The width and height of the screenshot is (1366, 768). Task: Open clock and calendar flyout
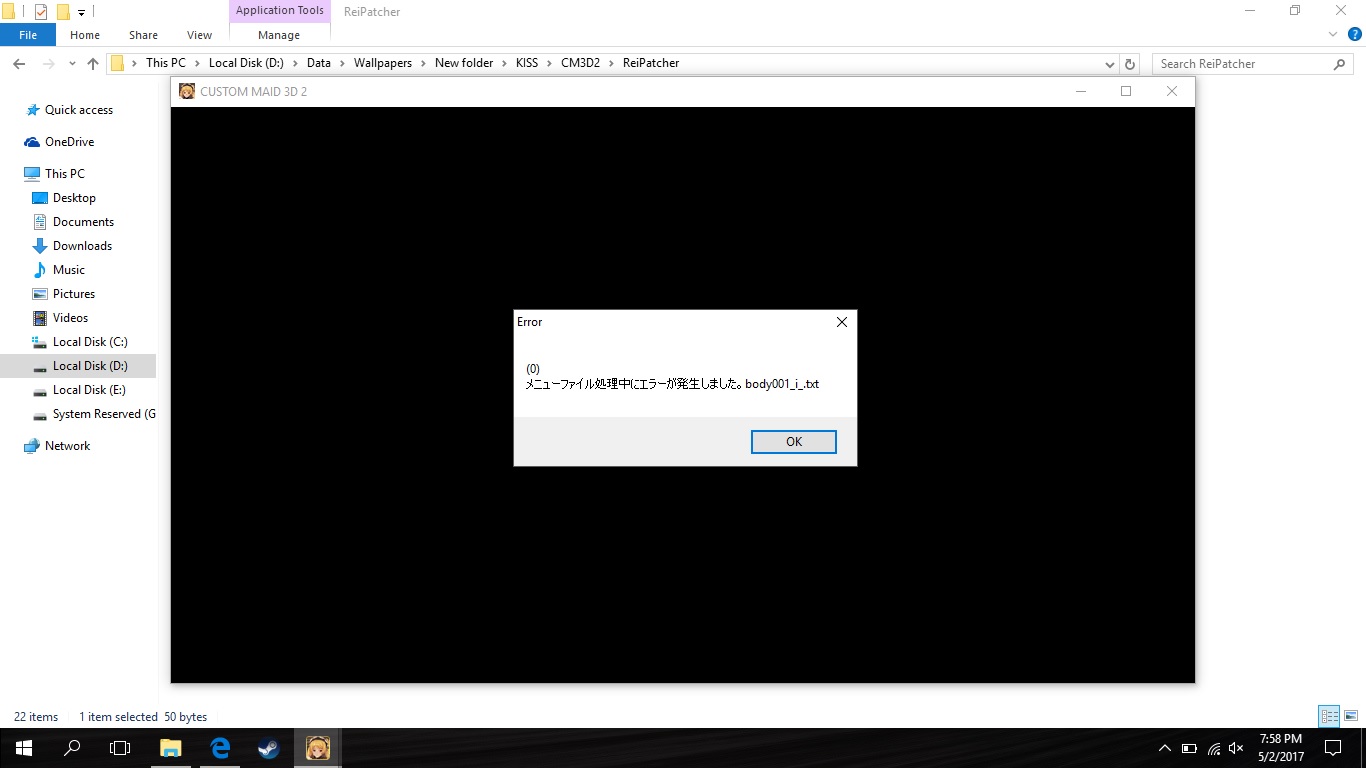point(1281,748)
